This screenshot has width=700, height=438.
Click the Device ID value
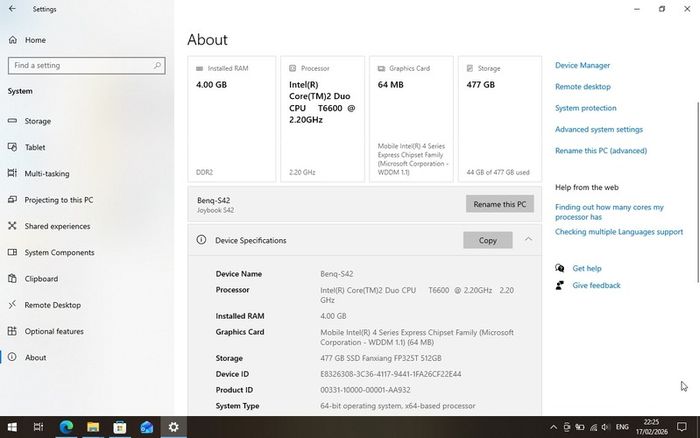coord(391,374)
